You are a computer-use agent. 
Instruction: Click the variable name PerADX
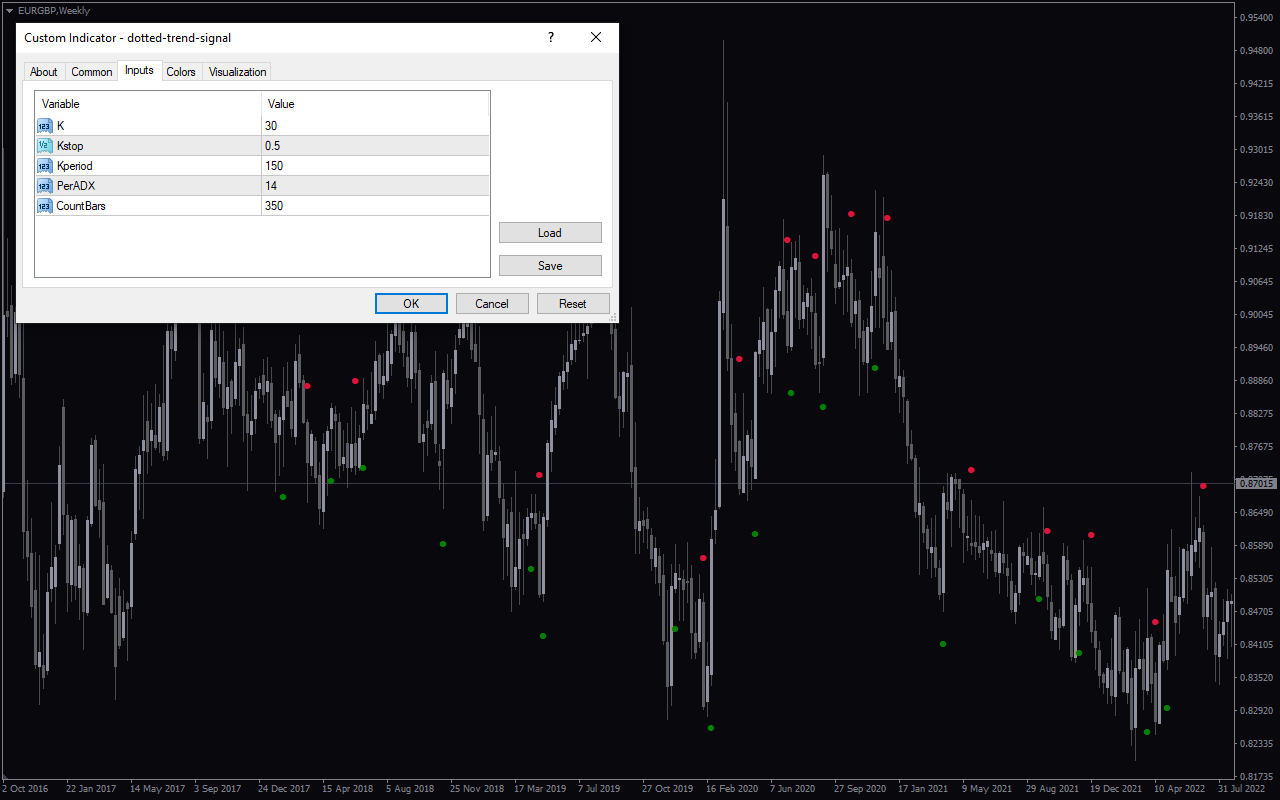(x=76, y=186)
